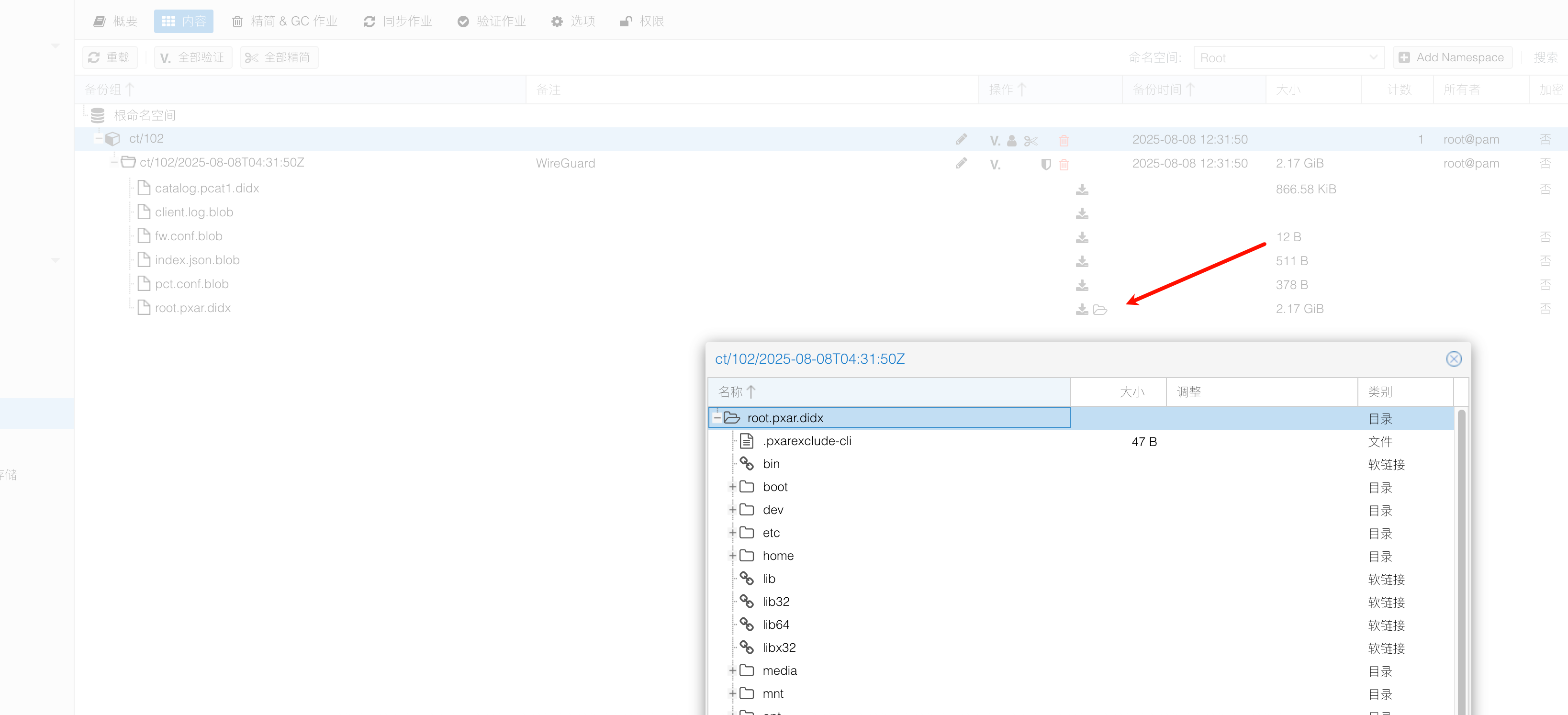Collapse root.pxar.didx tree node

point(717,417)
